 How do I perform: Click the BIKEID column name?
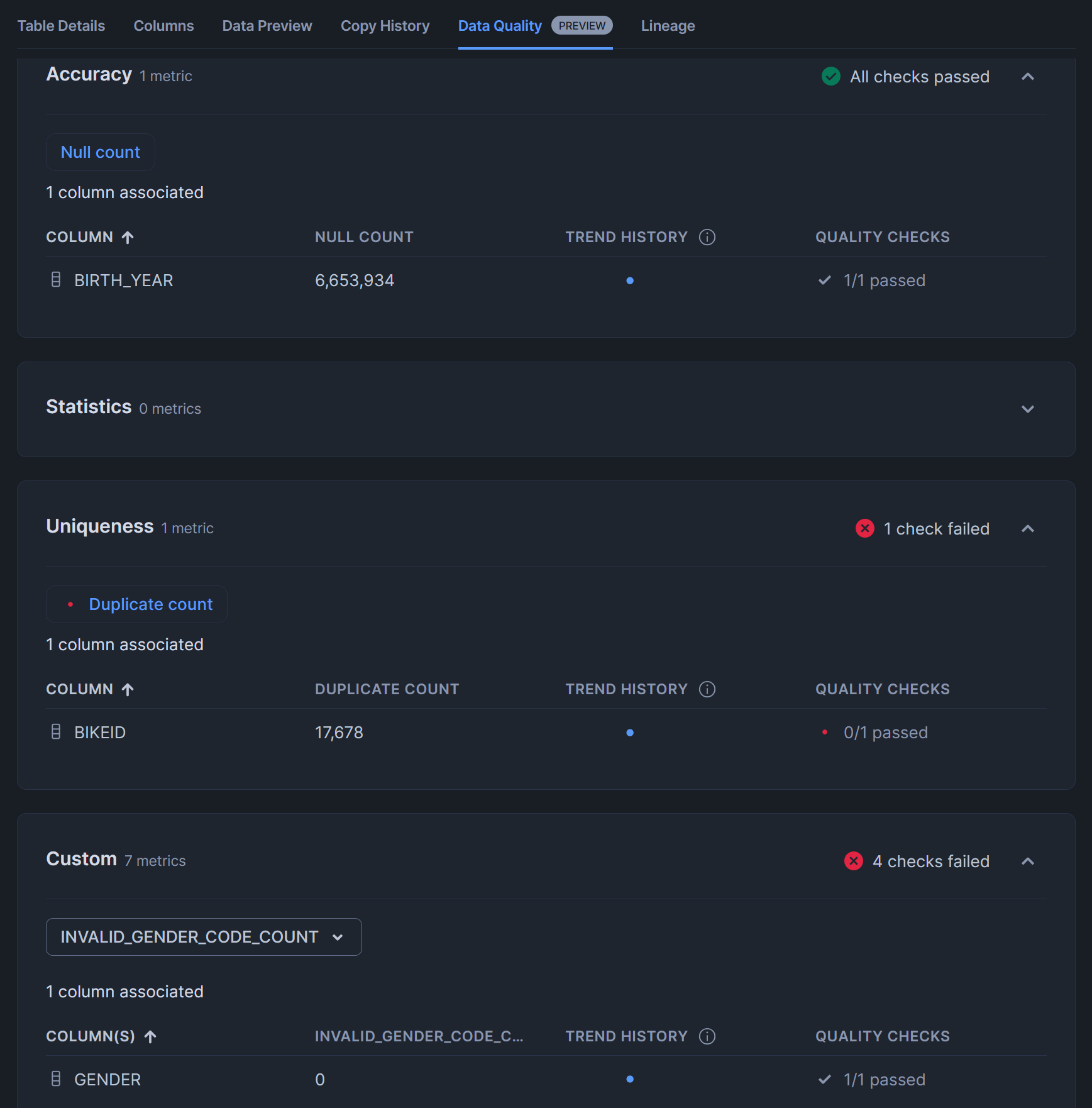[x=100, y=733]
